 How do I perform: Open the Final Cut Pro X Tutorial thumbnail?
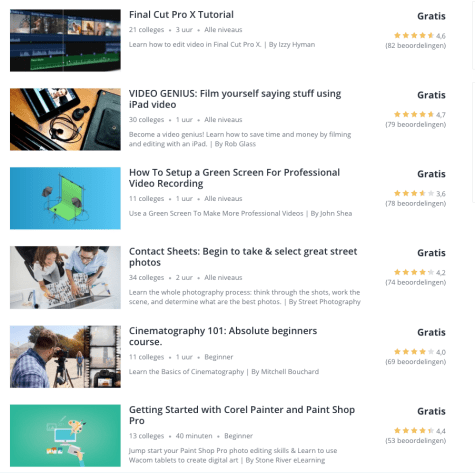click(x=65, y=40)
